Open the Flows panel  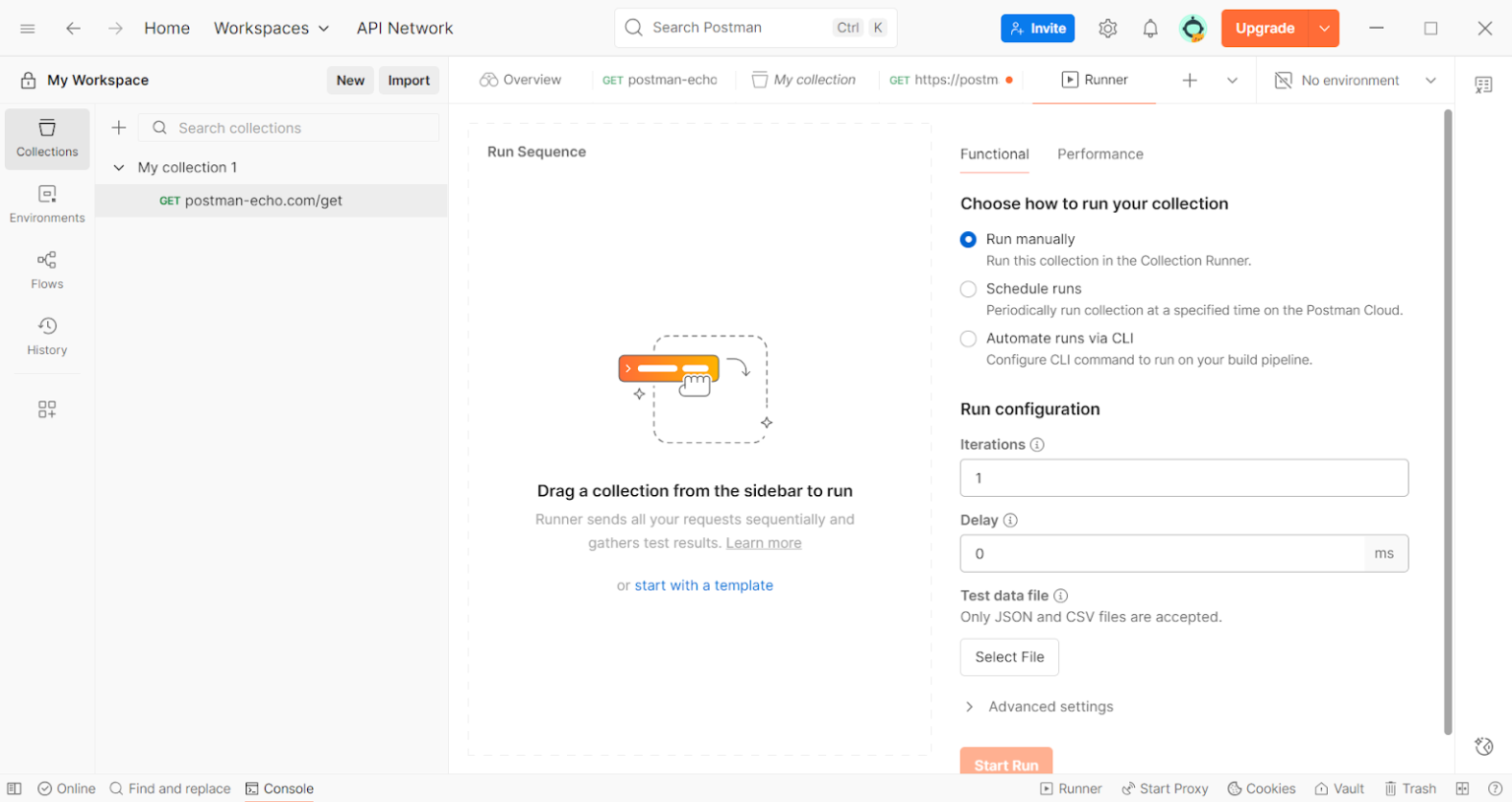point(46,270)
